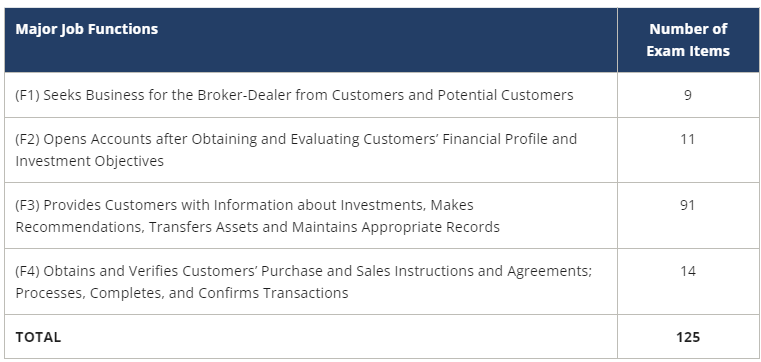Click the words Exam Items in header
The image size is (761, 362).
click(688, 51)
